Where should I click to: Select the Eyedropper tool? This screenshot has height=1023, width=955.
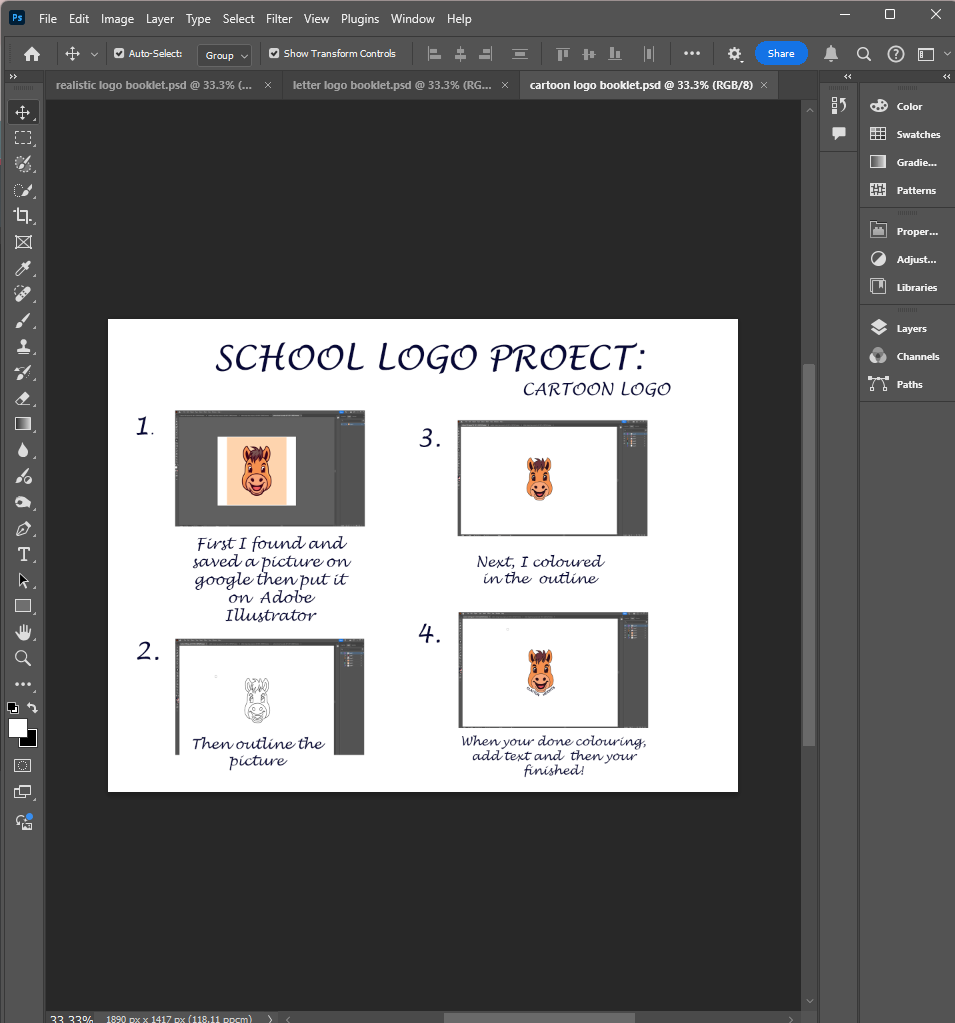[x=23, y=268]
